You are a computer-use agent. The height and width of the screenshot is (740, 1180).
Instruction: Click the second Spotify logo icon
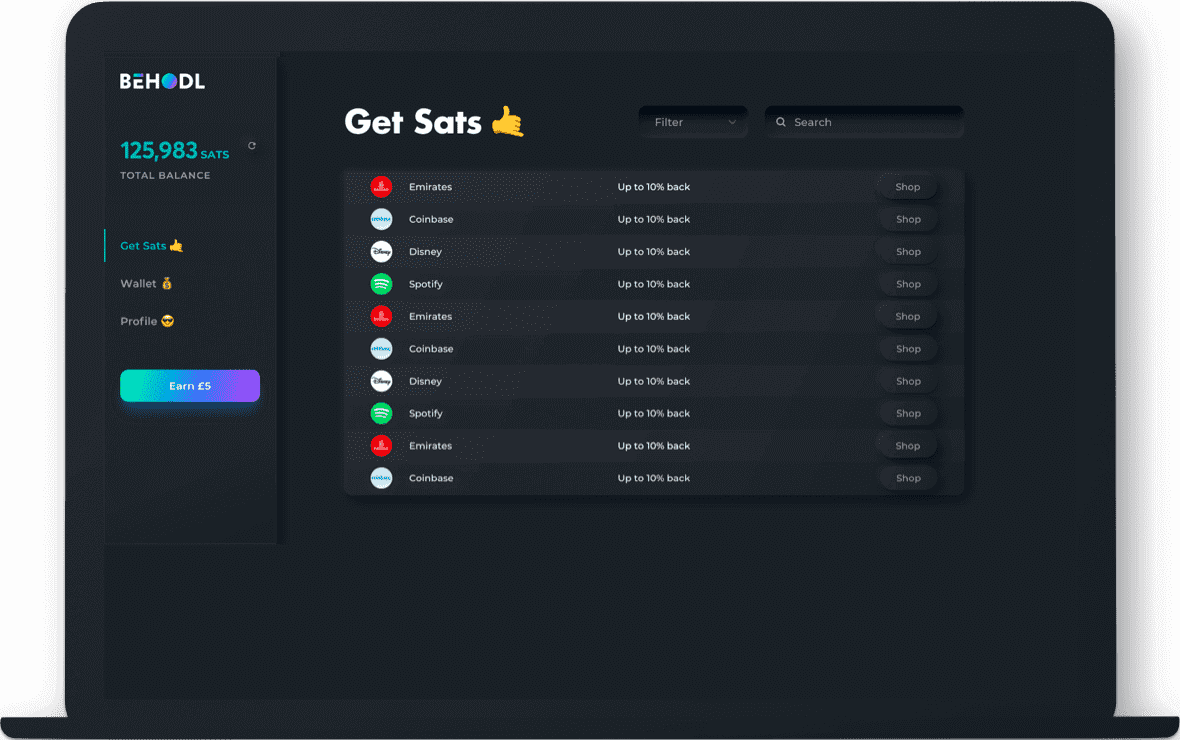point(382,413)
